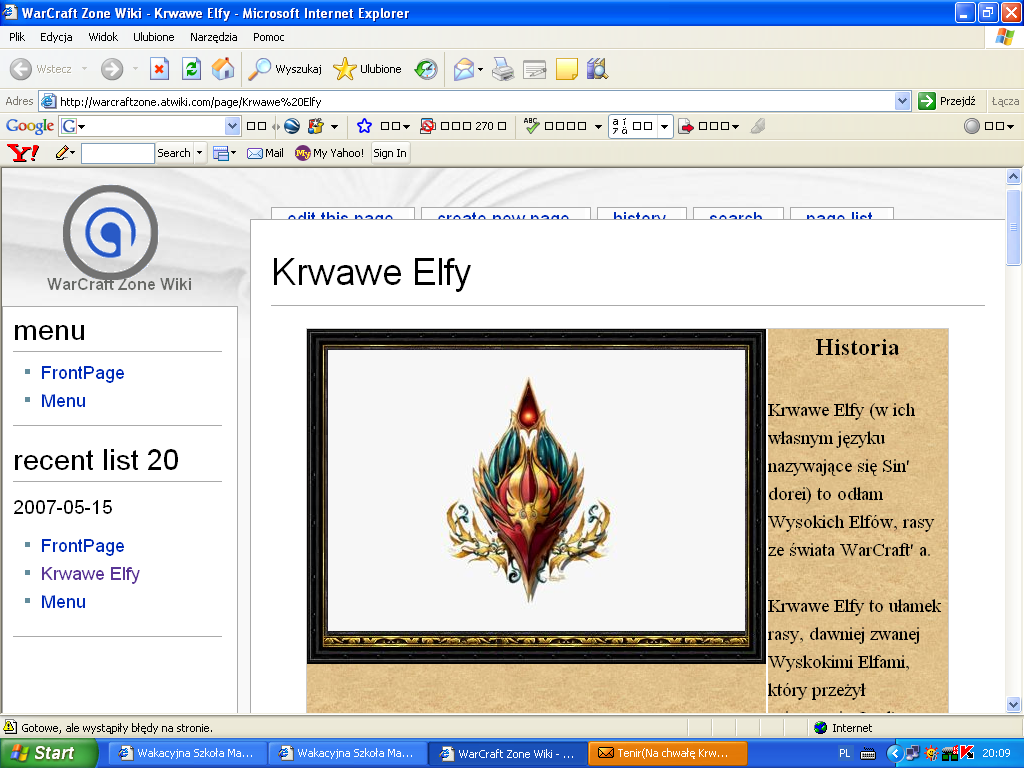Open Krwawe Elfy link in recent list
The width and height of the screenshot is (1024, 768).
[x=90, y=574]
